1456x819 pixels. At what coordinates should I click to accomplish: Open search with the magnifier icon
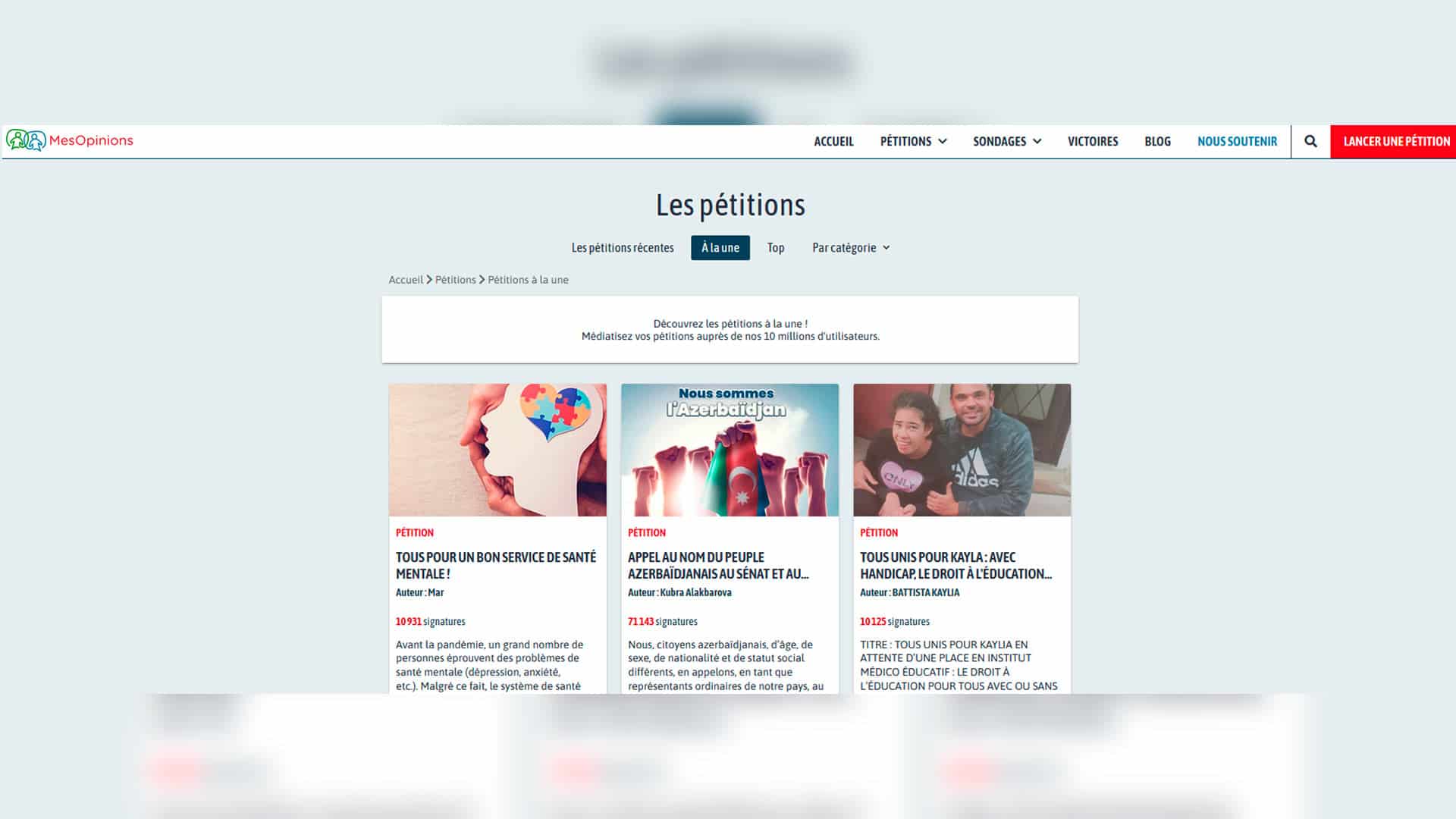pos(1310,141)
